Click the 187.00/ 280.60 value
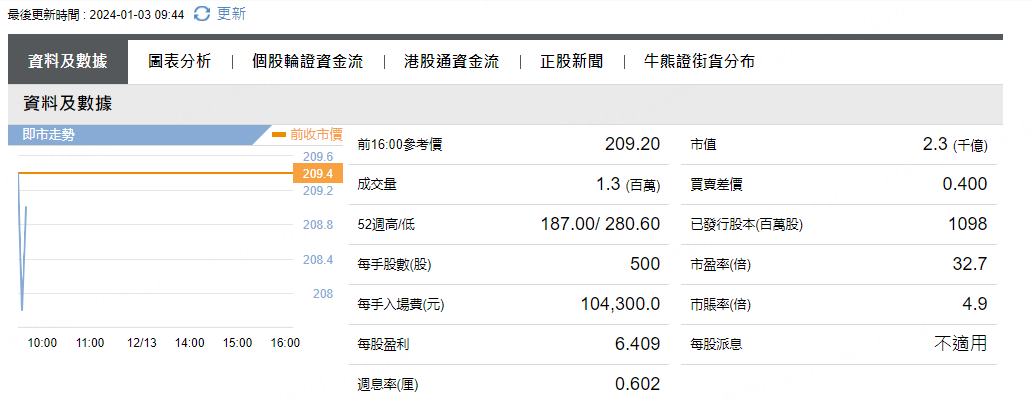1035x402 pixels. point(600,224)
